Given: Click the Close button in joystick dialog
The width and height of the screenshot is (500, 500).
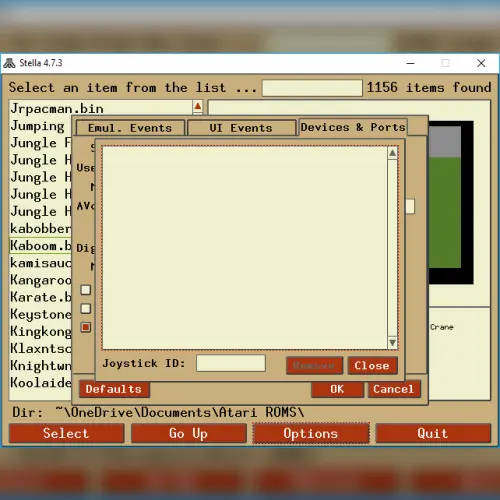Looking at the screenshot, I should point(372,366).
